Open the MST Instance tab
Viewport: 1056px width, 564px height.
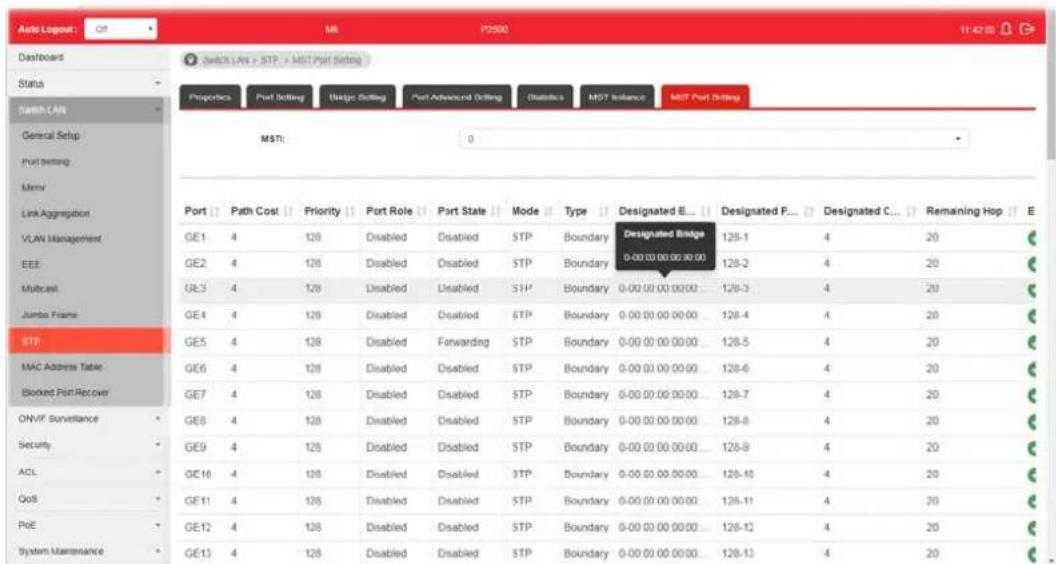pyautogui.click(x=616, y=97)
